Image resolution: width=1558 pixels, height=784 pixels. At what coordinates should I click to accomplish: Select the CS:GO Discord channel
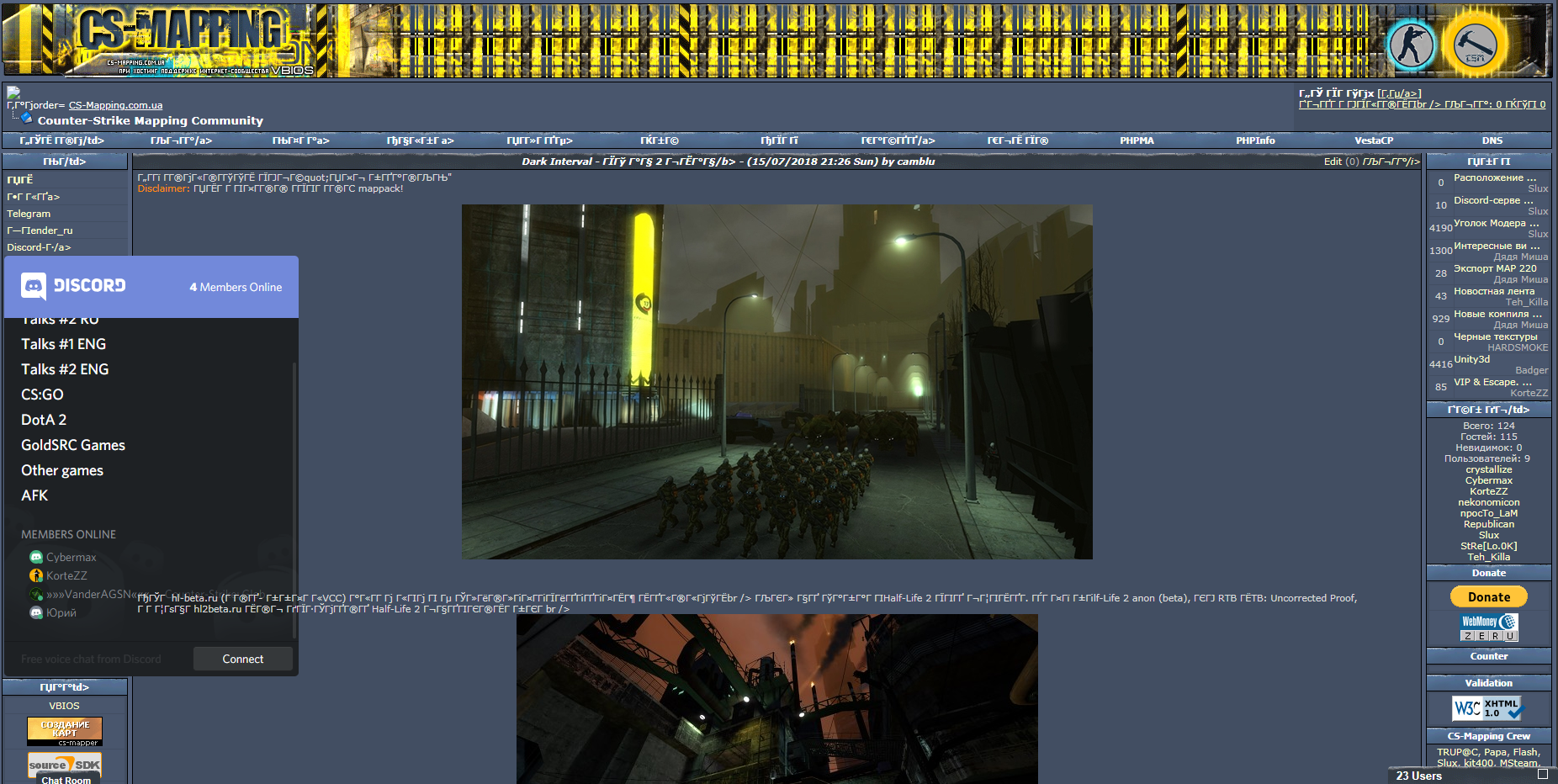coord(42,395)
